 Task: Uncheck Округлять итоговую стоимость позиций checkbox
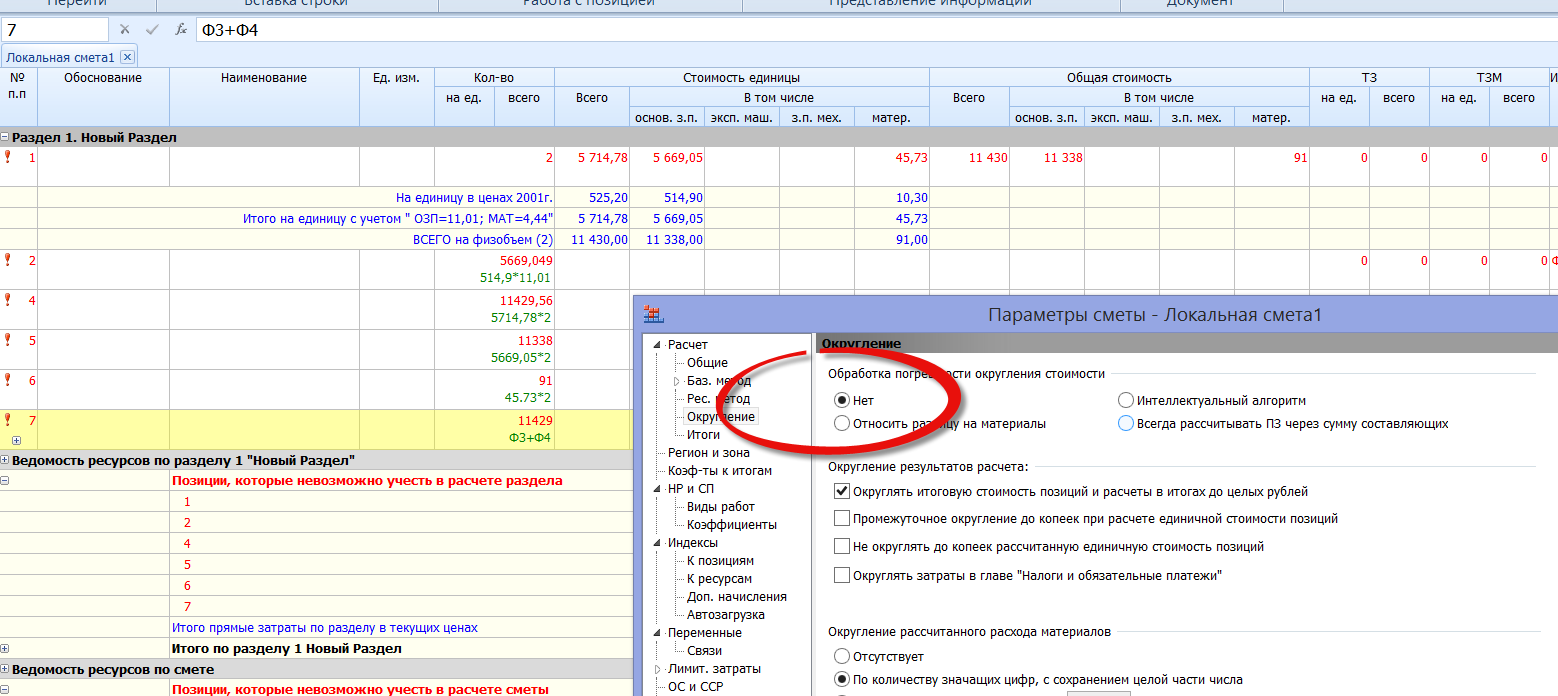click(x=842, y=492)
